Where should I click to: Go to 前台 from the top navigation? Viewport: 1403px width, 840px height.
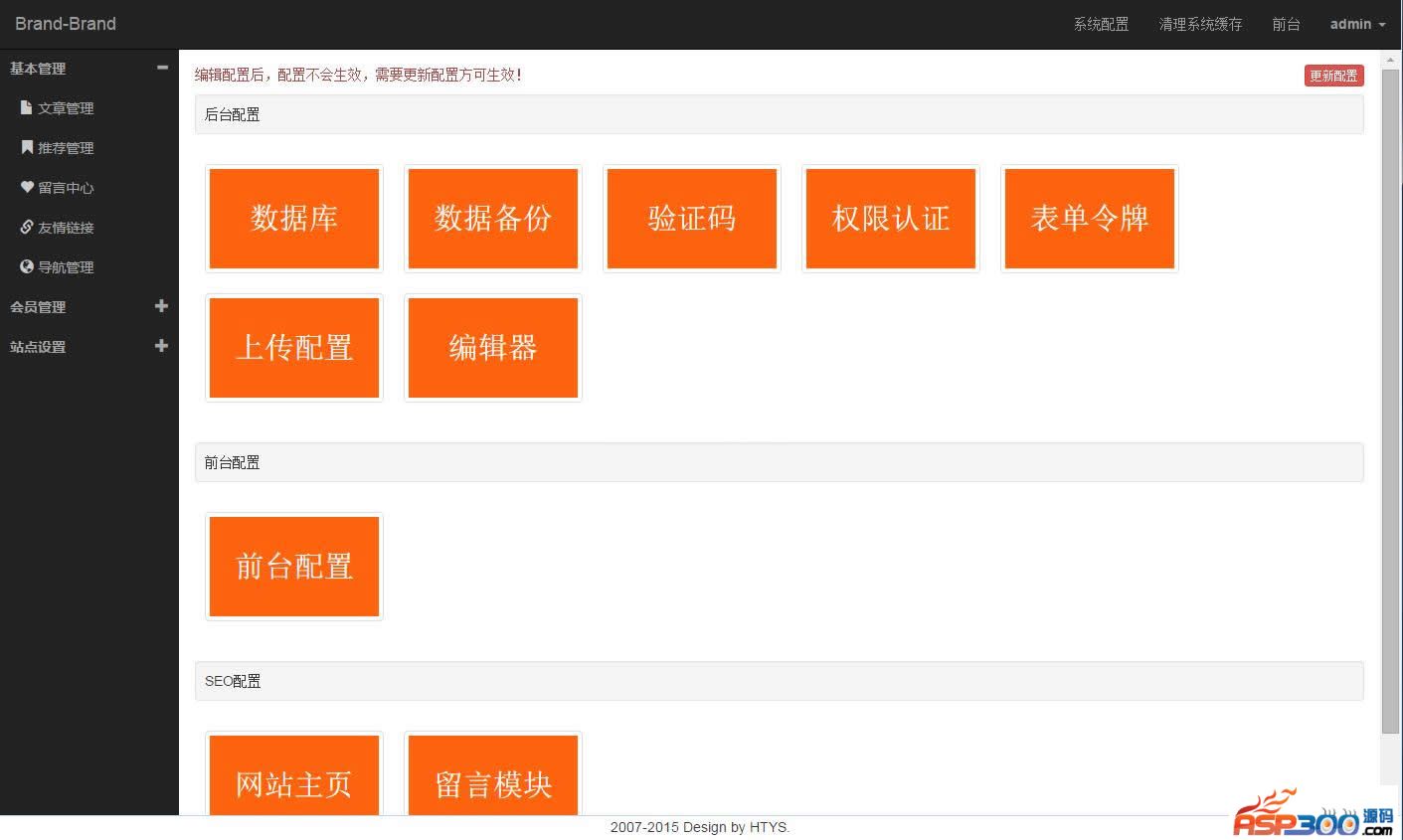click(x=1286, y=24)
